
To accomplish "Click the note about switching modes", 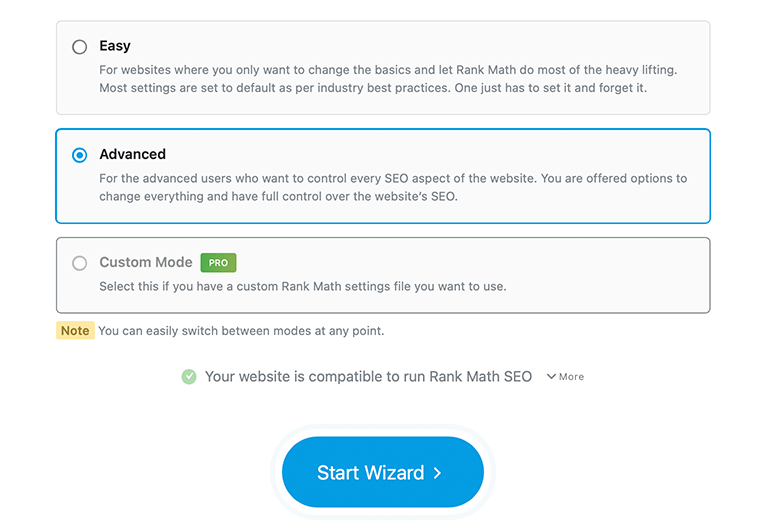I will (x=240, y=331).
